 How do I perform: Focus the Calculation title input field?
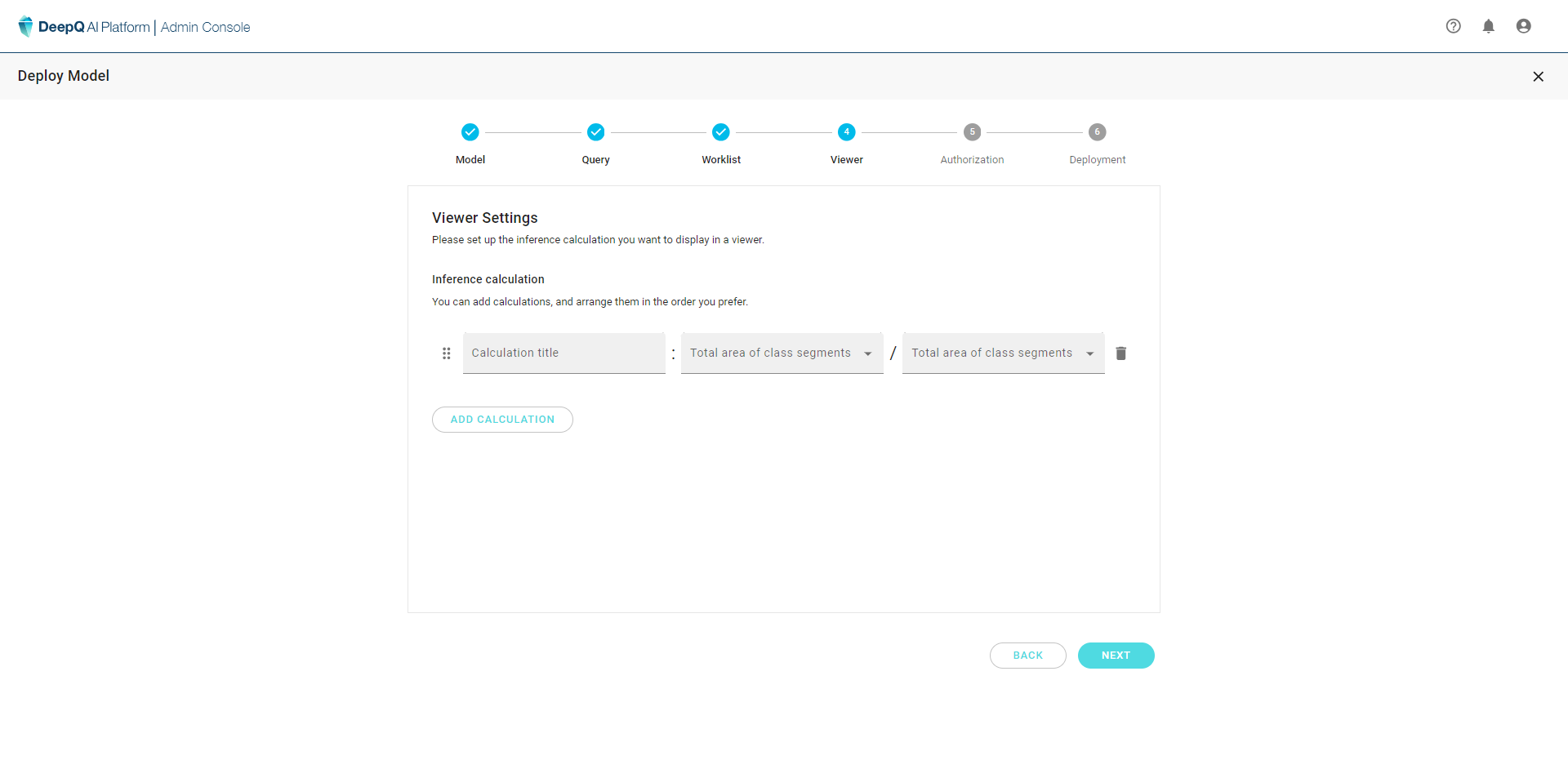click(563, 353)
